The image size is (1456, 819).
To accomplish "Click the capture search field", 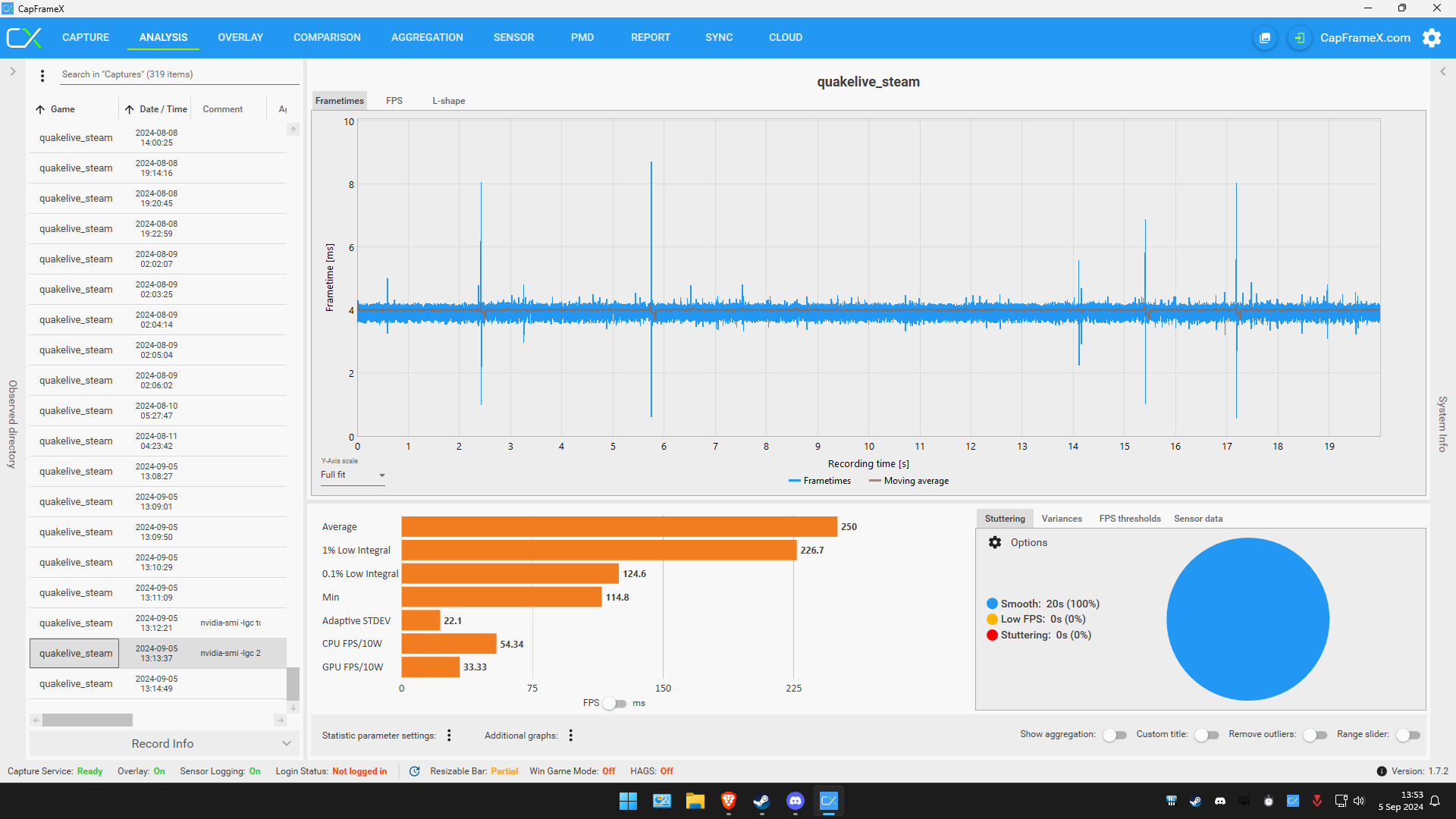I will (179, 74).
